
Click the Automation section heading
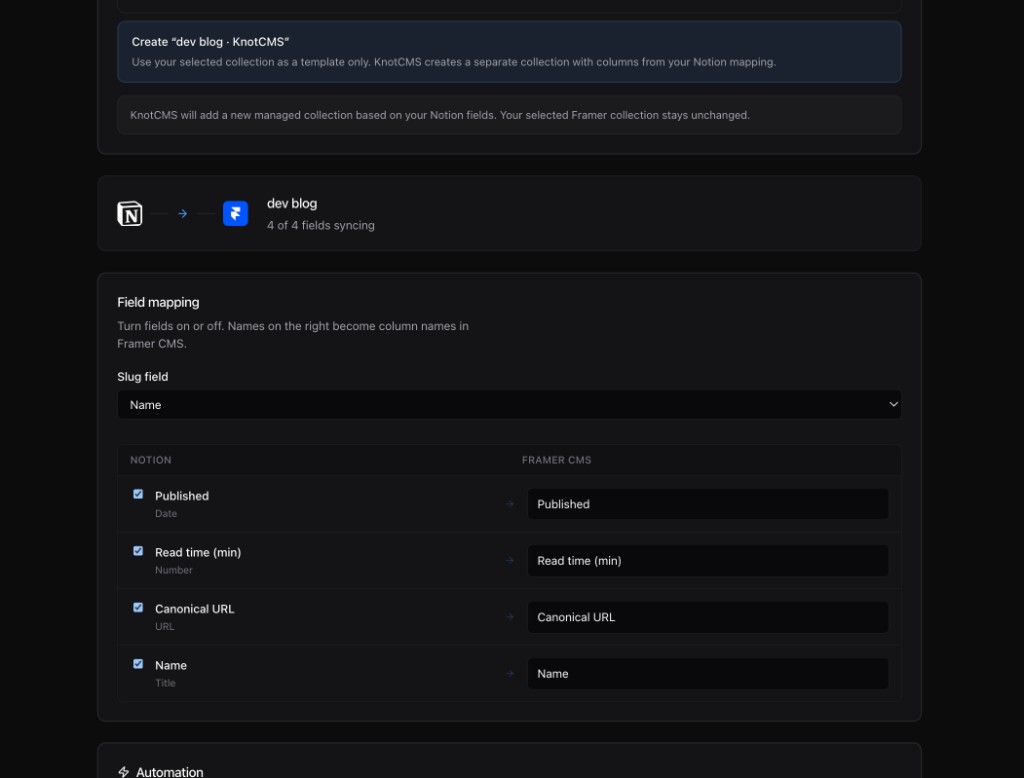[x=170, y=772]
